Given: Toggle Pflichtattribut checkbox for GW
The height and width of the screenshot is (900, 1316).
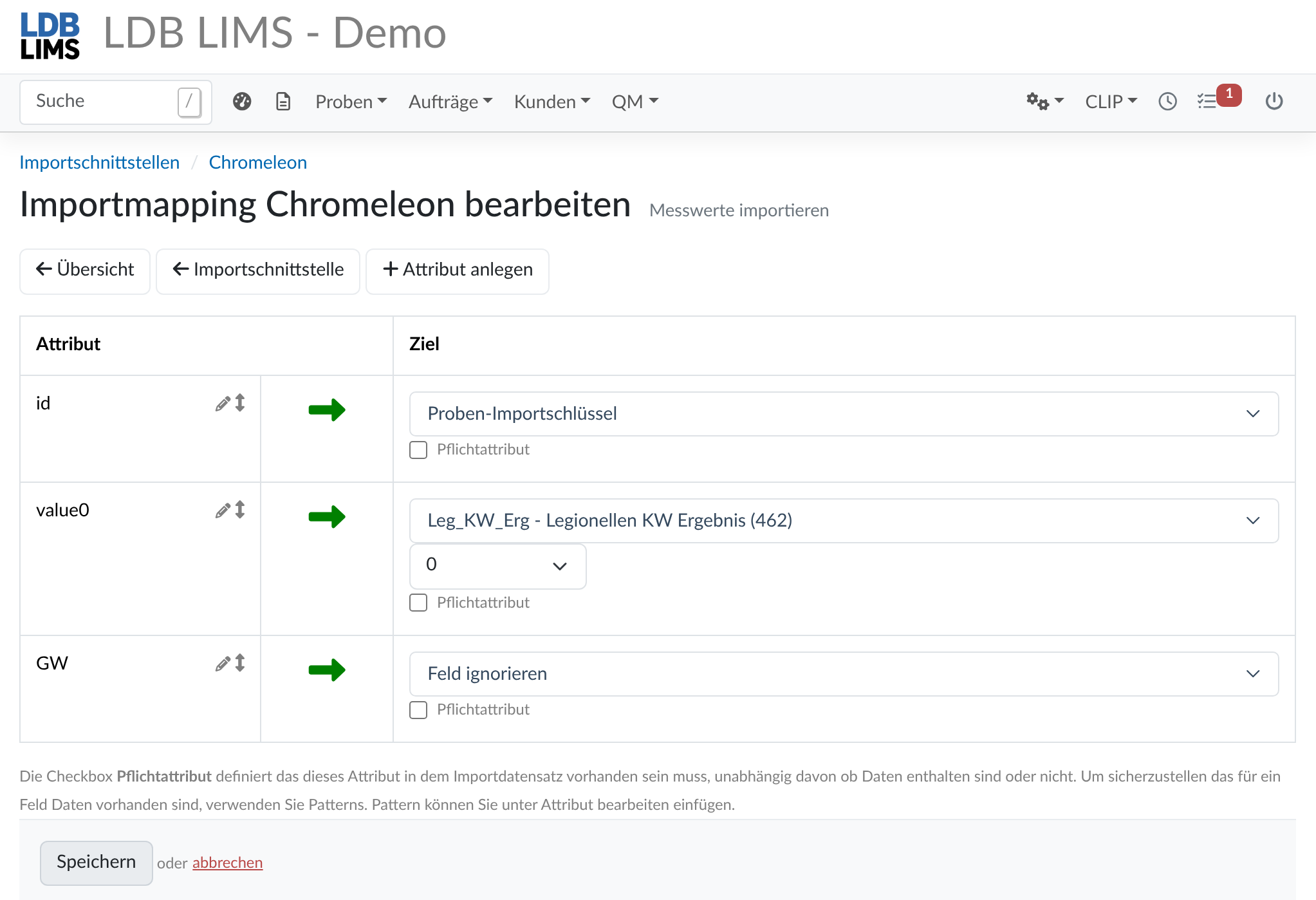Looking at the screenshot, I should pos(418,710).
